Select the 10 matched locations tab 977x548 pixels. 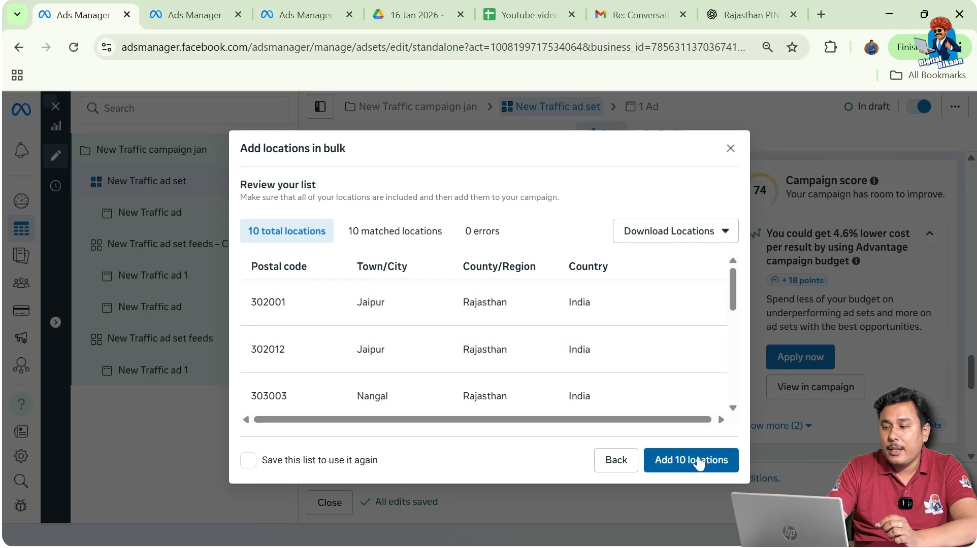pyautogui.click(x=395, y=231)
